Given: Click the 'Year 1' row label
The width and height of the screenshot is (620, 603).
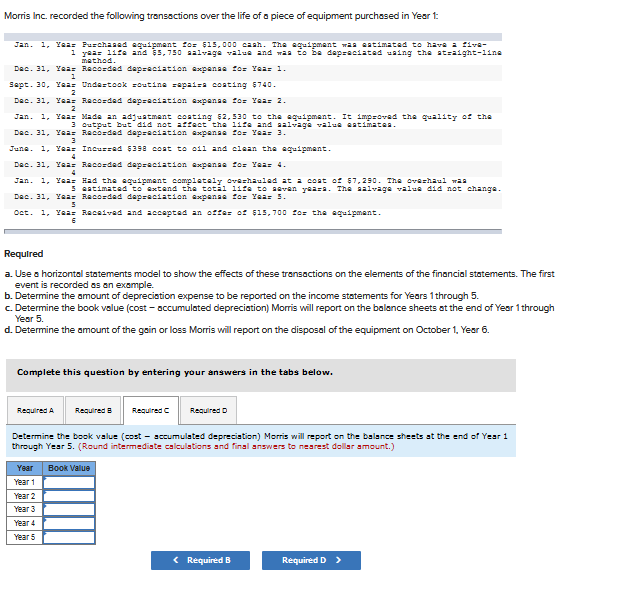Looking at the screenshot, I should pyautogui.click(x=25, y=482).
